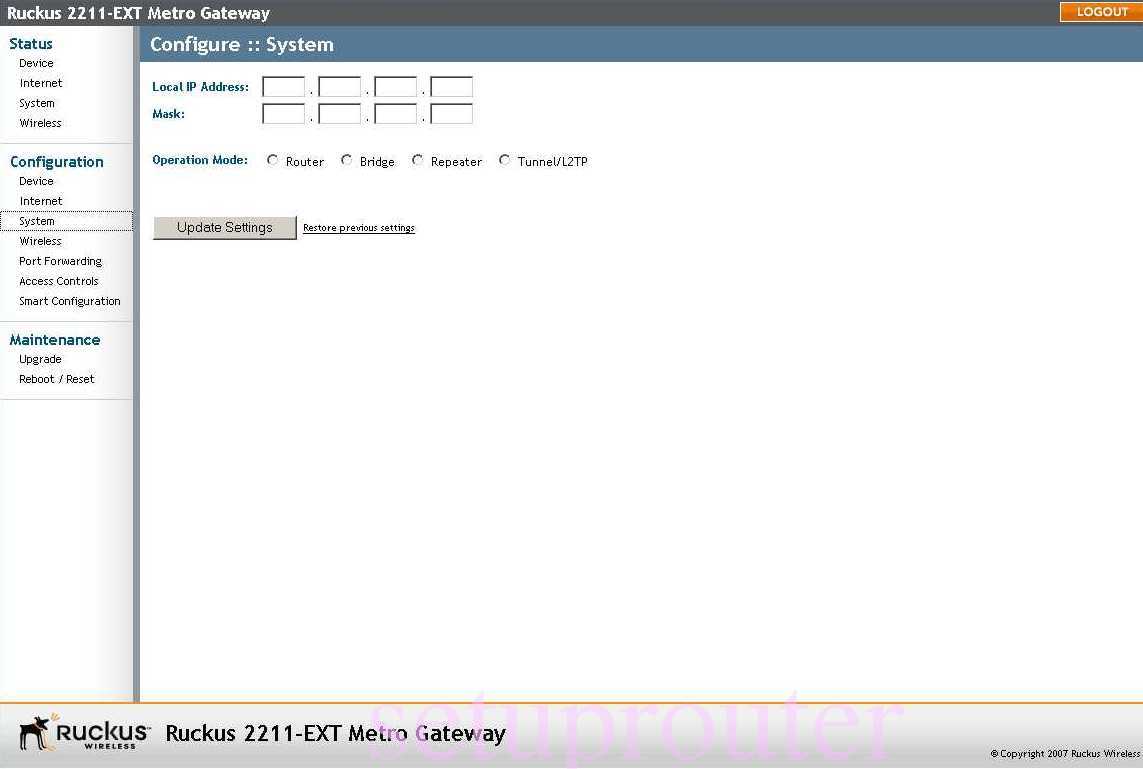Open Restore previous settings link
The image size is (1143, 769).
click(x=358, y=227)
